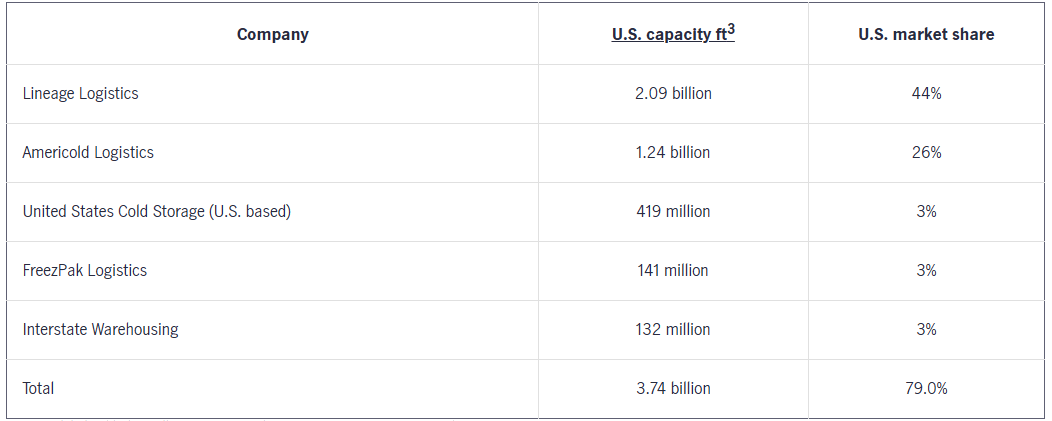The image size is (1052, 421).
Task: Click the 2.09 billion capacity value
Action: (673, 93)
